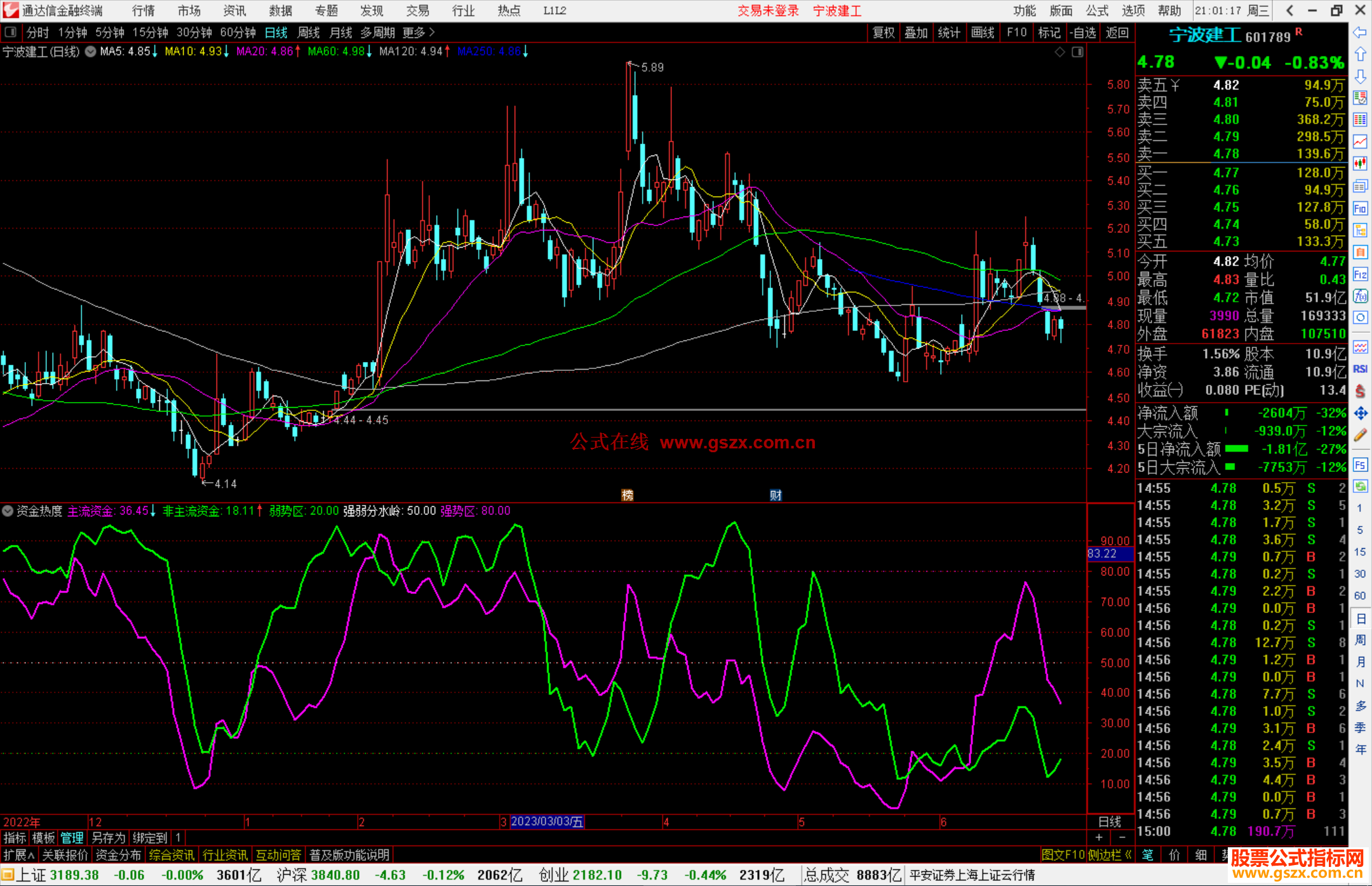Viewport: 1372px width, 886px height.
Task: Click the plus chart zoom button
Action: click(1099, 838)
